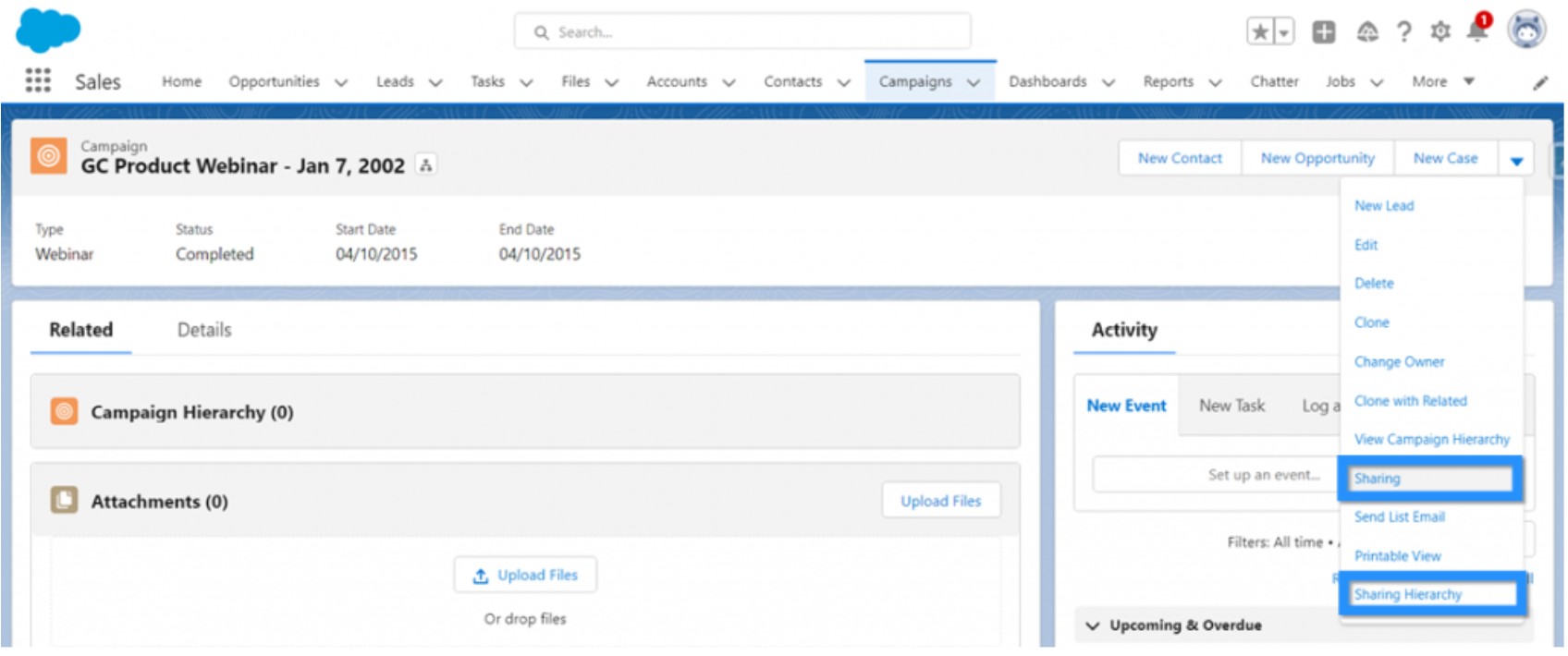Click the global actions plus icon
Screen dimensions: 1568x656
[1324, 31]
